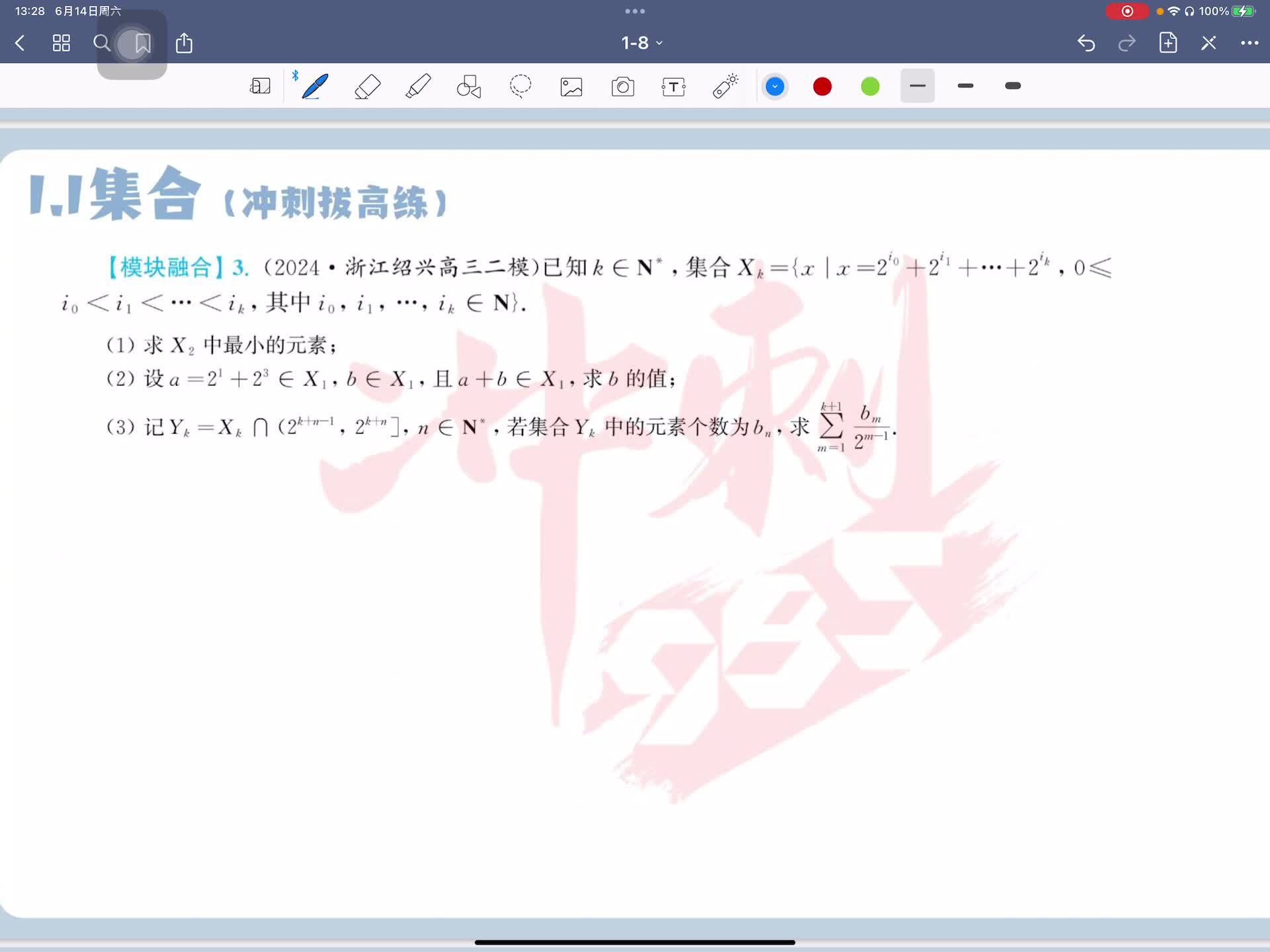Activate the Laser pointer tool
The height and width of the screenshot is (952, 1270).
click(725, 87)
